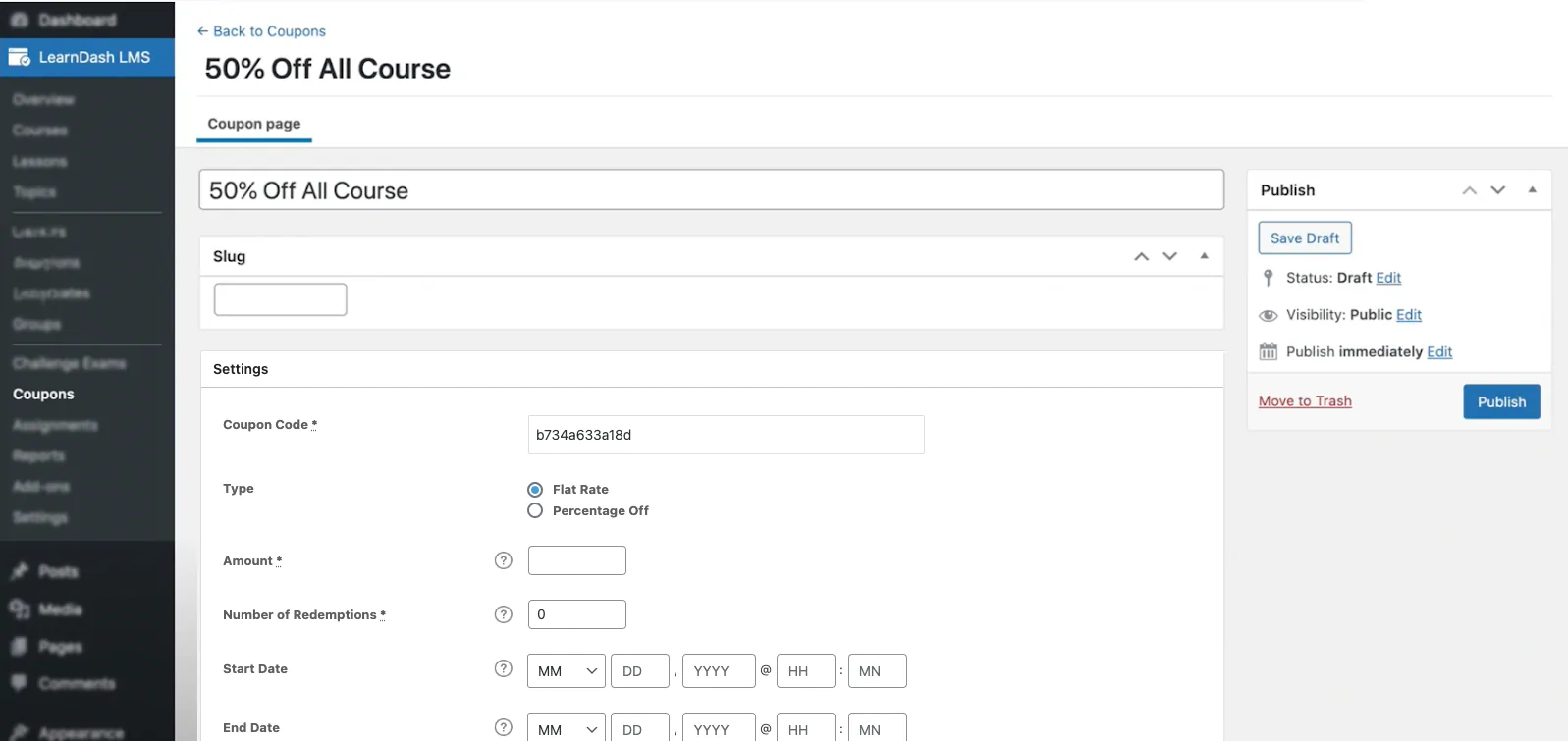The width and height of the screenshot is (1568, 741).
Task: Click the help icon next to Amount
Action: tap(504, 560)
